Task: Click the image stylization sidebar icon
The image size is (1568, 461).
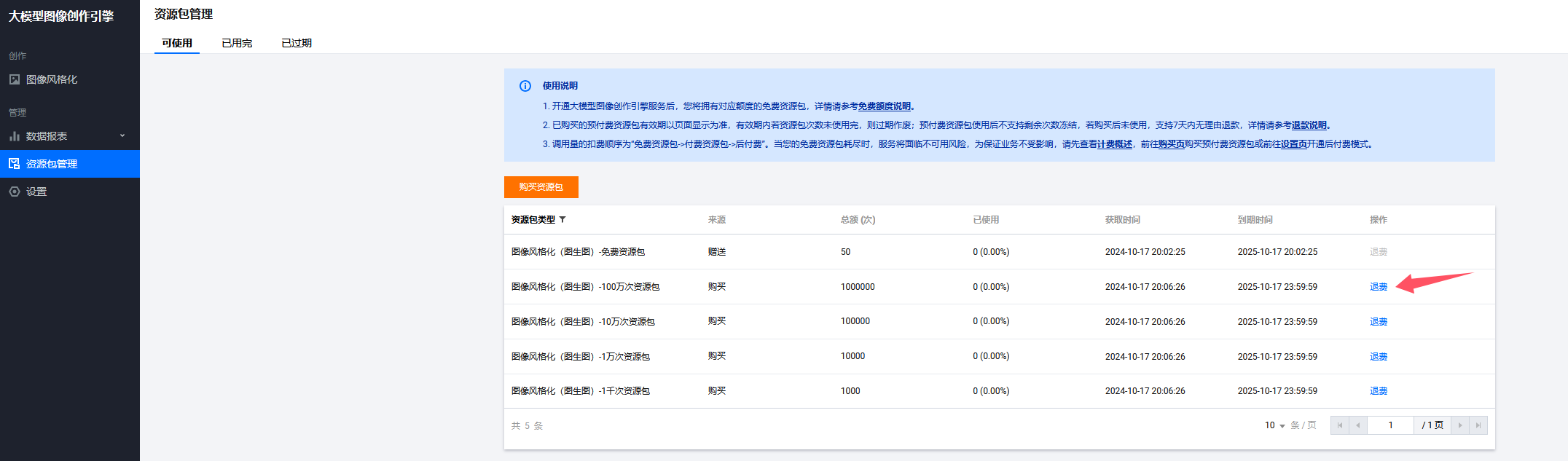Action: click(15, 79)
